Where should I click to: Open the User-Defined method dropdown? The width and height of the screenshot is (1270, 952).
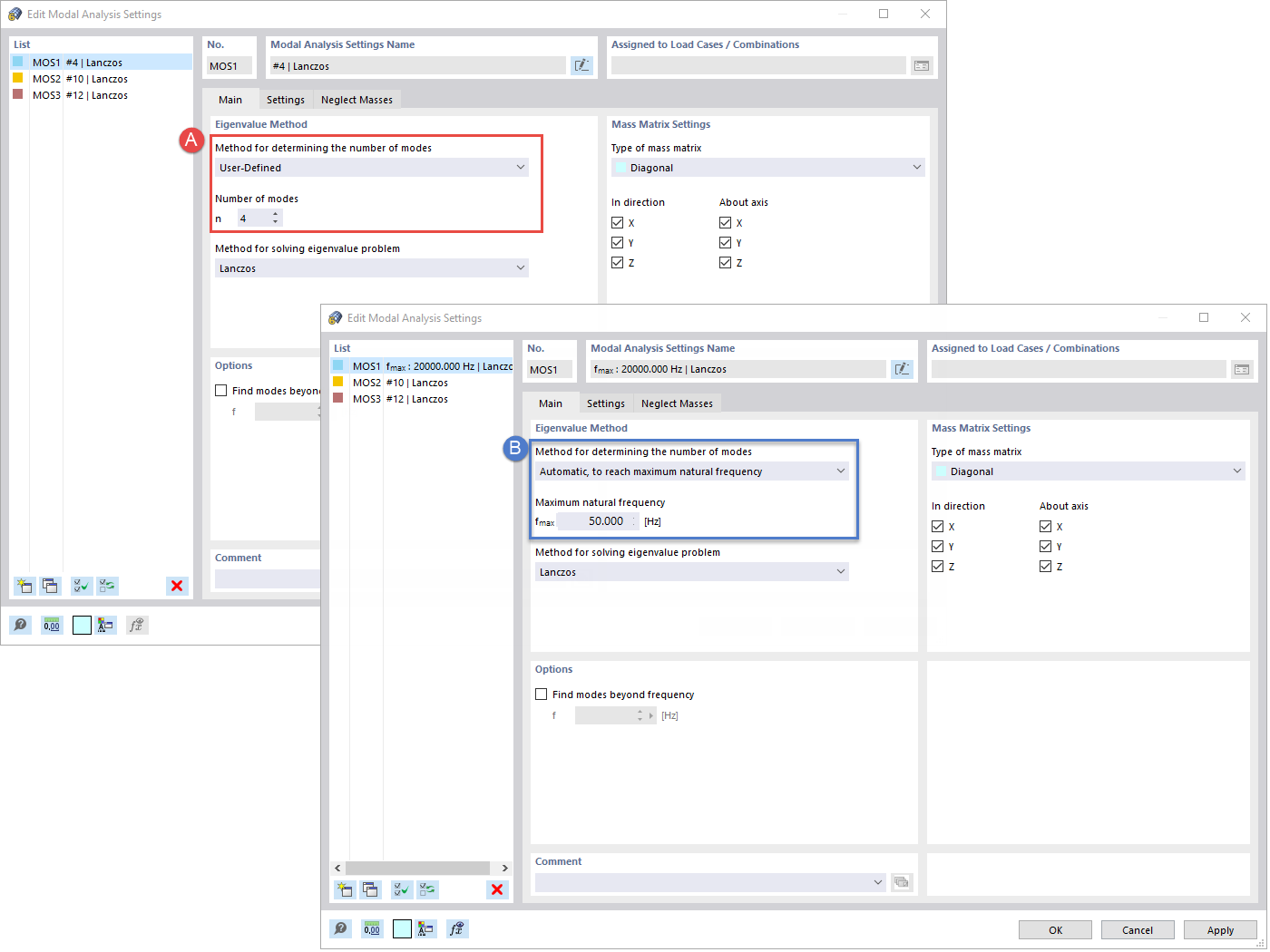[x=372, y=168]
